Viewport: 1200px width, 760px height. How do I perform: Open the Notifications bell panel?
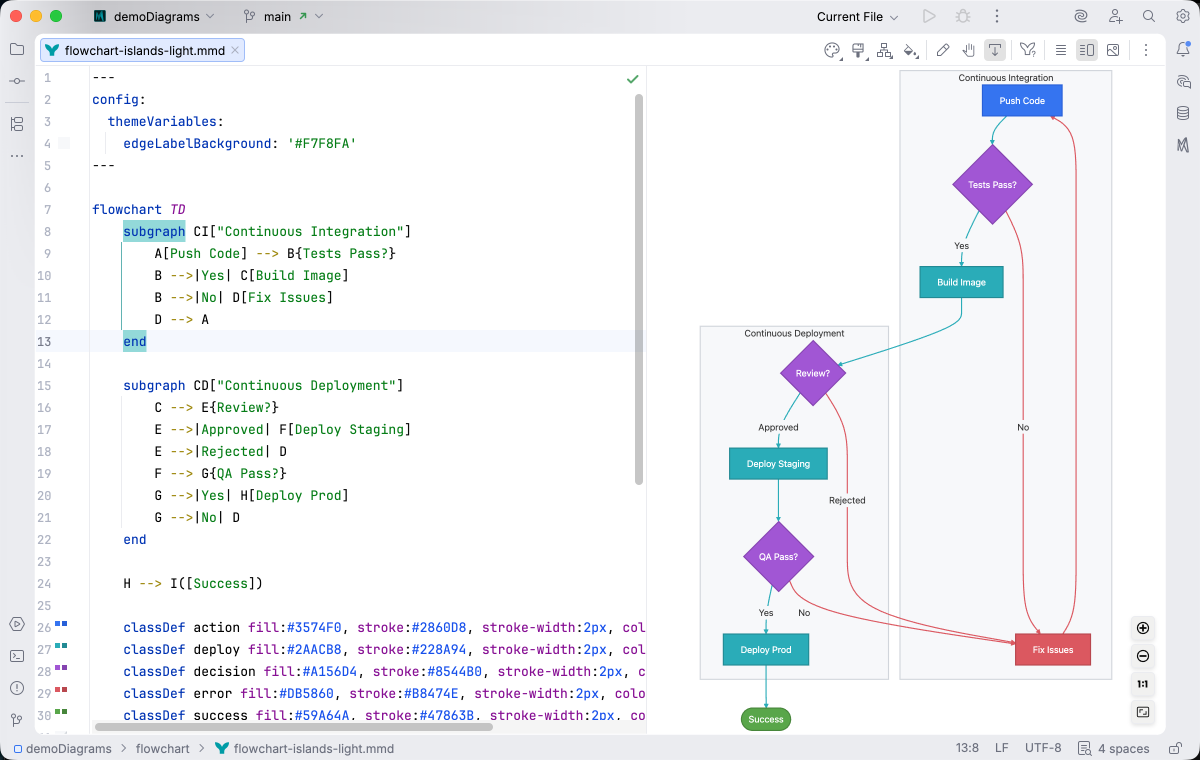pos(1183,49)
